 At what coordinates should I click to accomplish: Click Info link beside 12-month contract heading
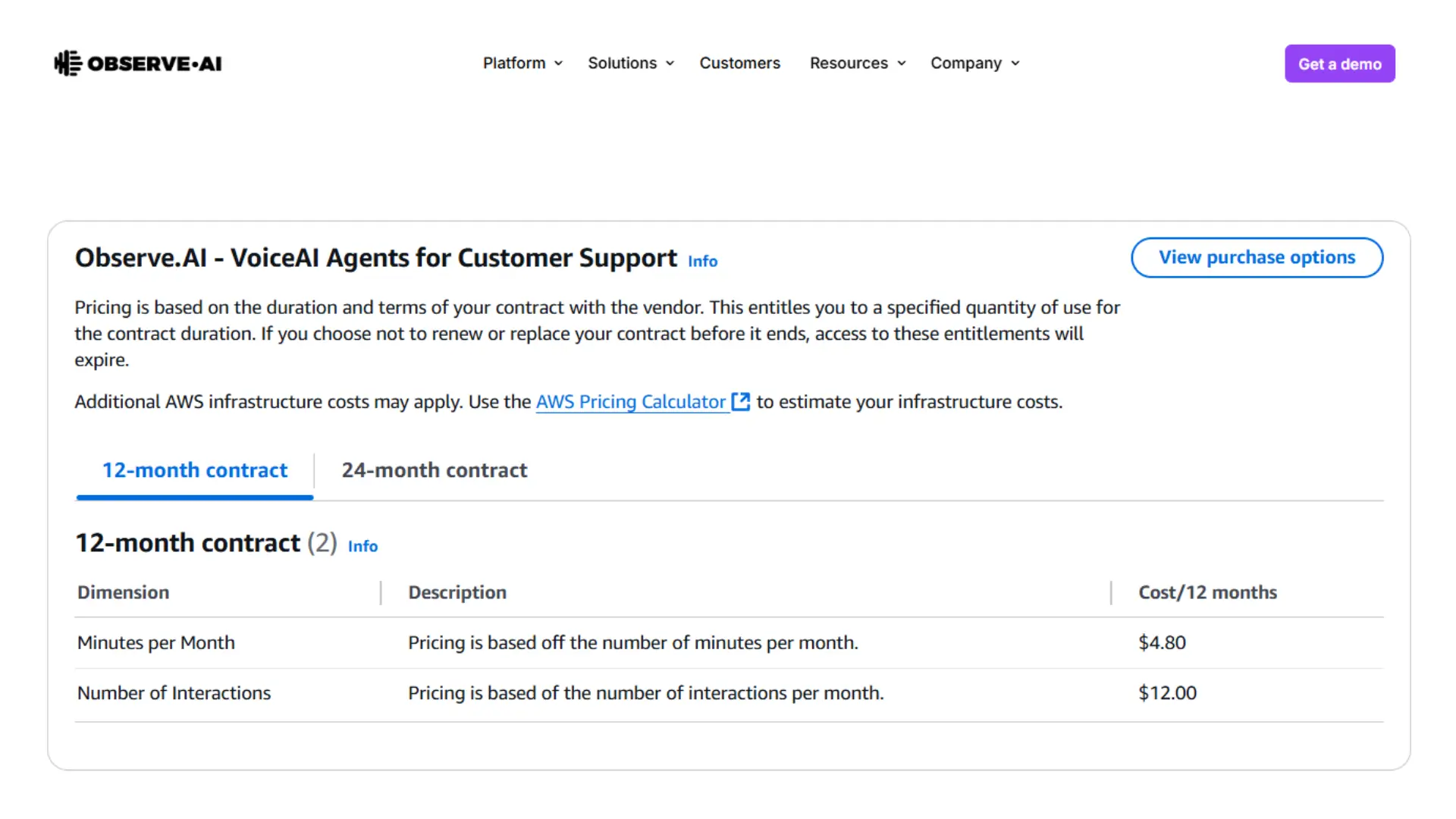click(362, 546)
